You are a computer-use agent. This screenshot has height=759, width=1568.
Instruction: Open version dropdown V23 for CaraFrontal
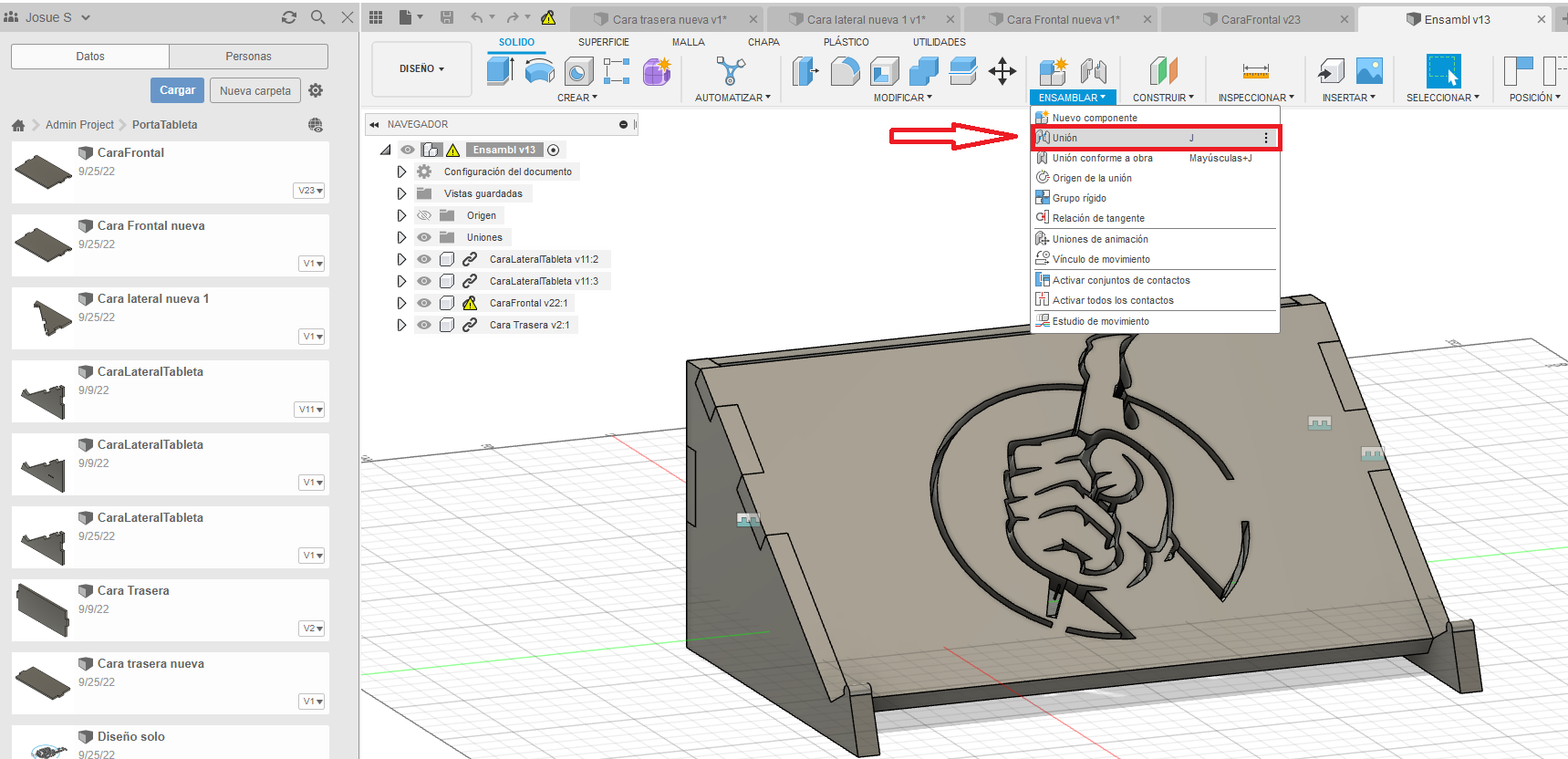(310, 191)
